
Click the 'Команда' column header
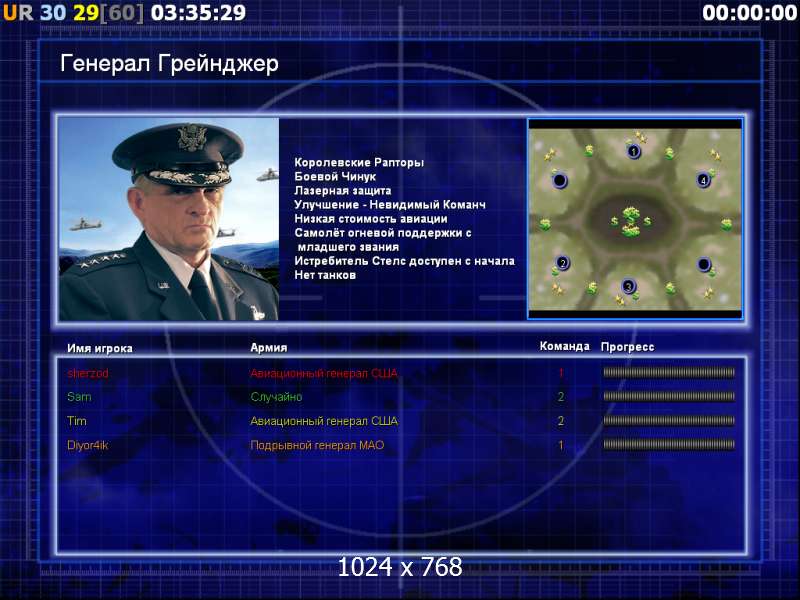[565, 346]
